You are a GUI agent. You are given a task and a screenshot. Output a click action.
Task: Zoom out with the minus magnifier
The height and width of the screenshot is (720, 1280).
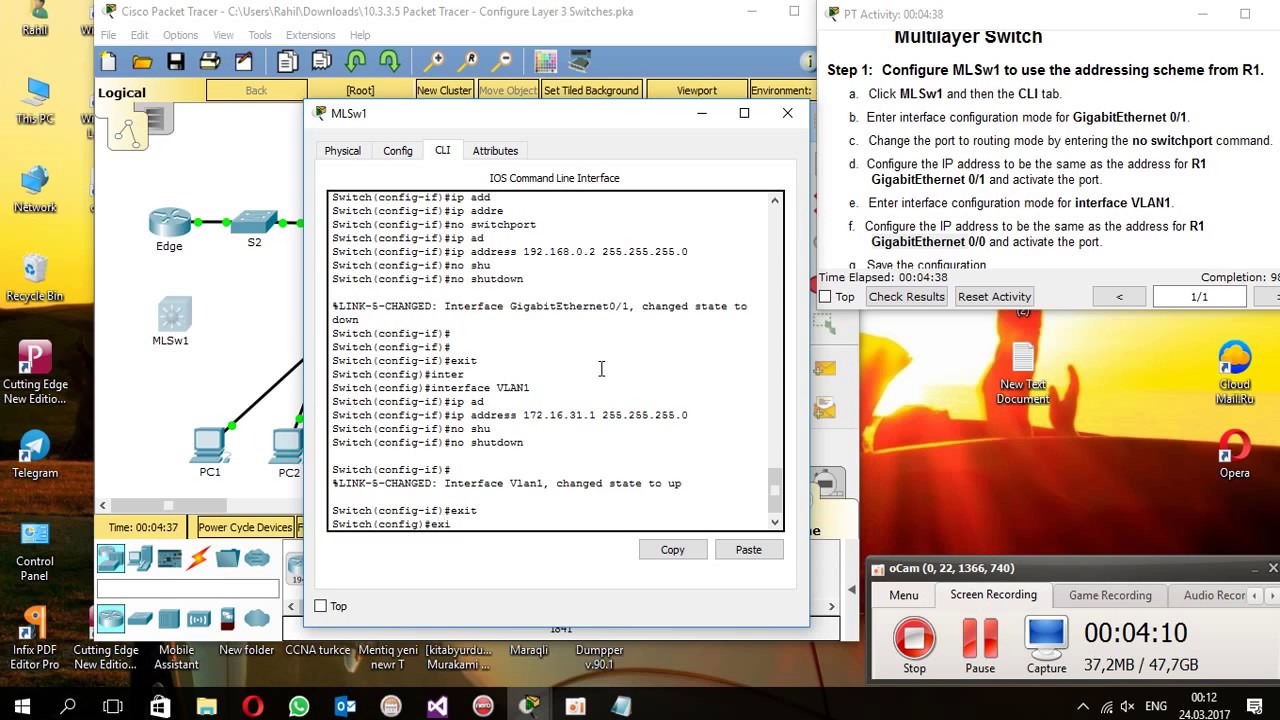(502, 62)
